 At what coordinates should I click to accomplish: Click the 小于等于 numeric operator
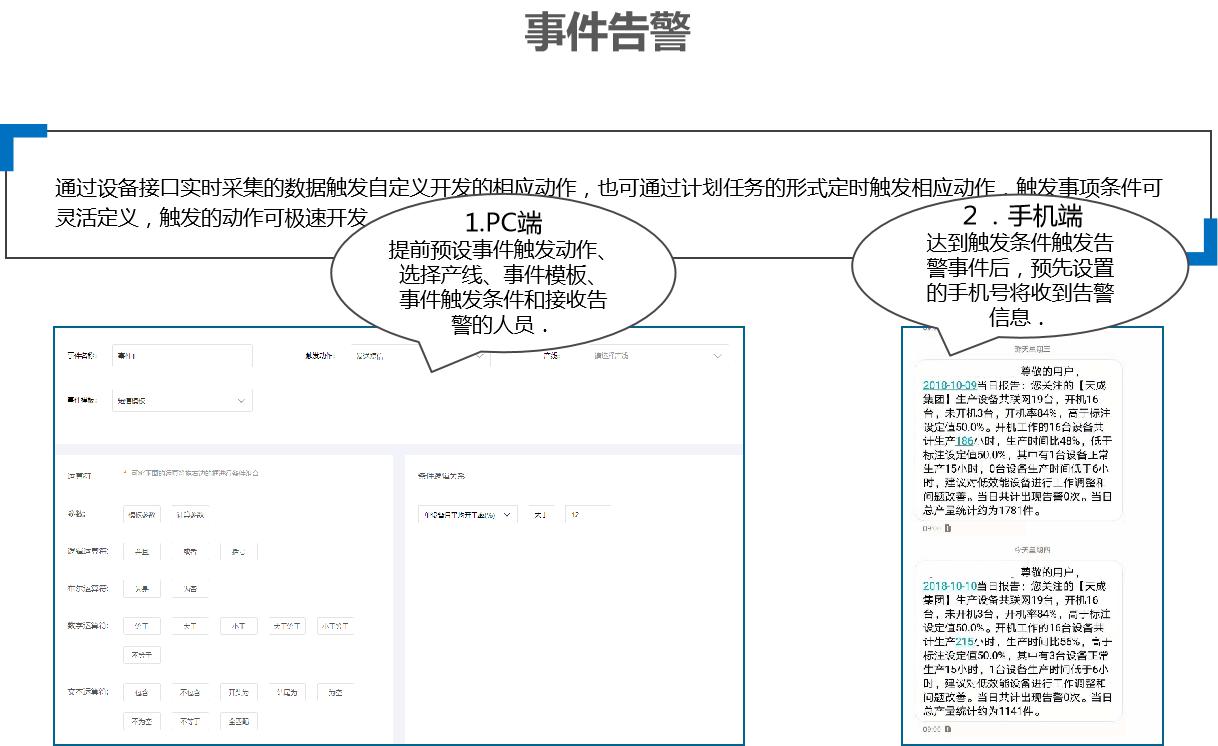335,627
